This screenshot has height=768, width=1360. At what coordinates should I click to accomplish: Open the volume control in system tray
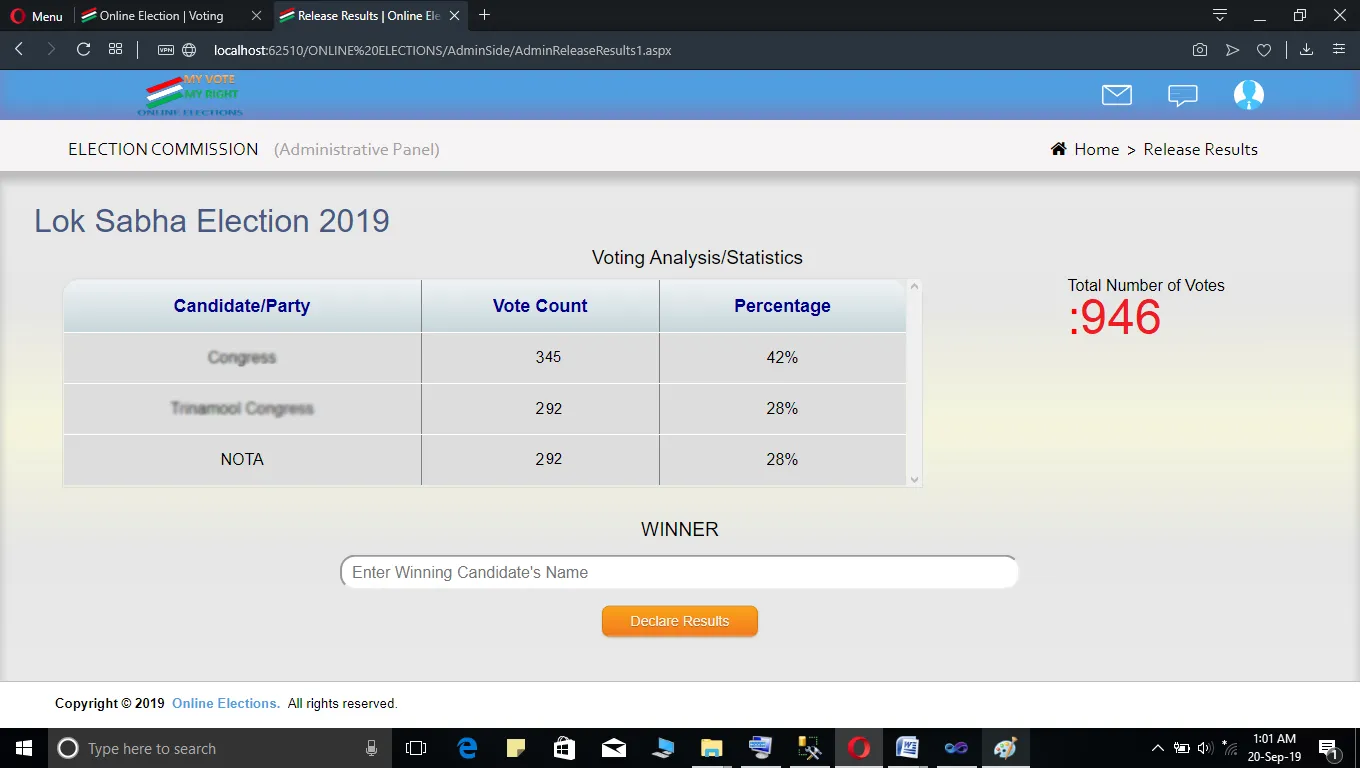(1203, 748)
